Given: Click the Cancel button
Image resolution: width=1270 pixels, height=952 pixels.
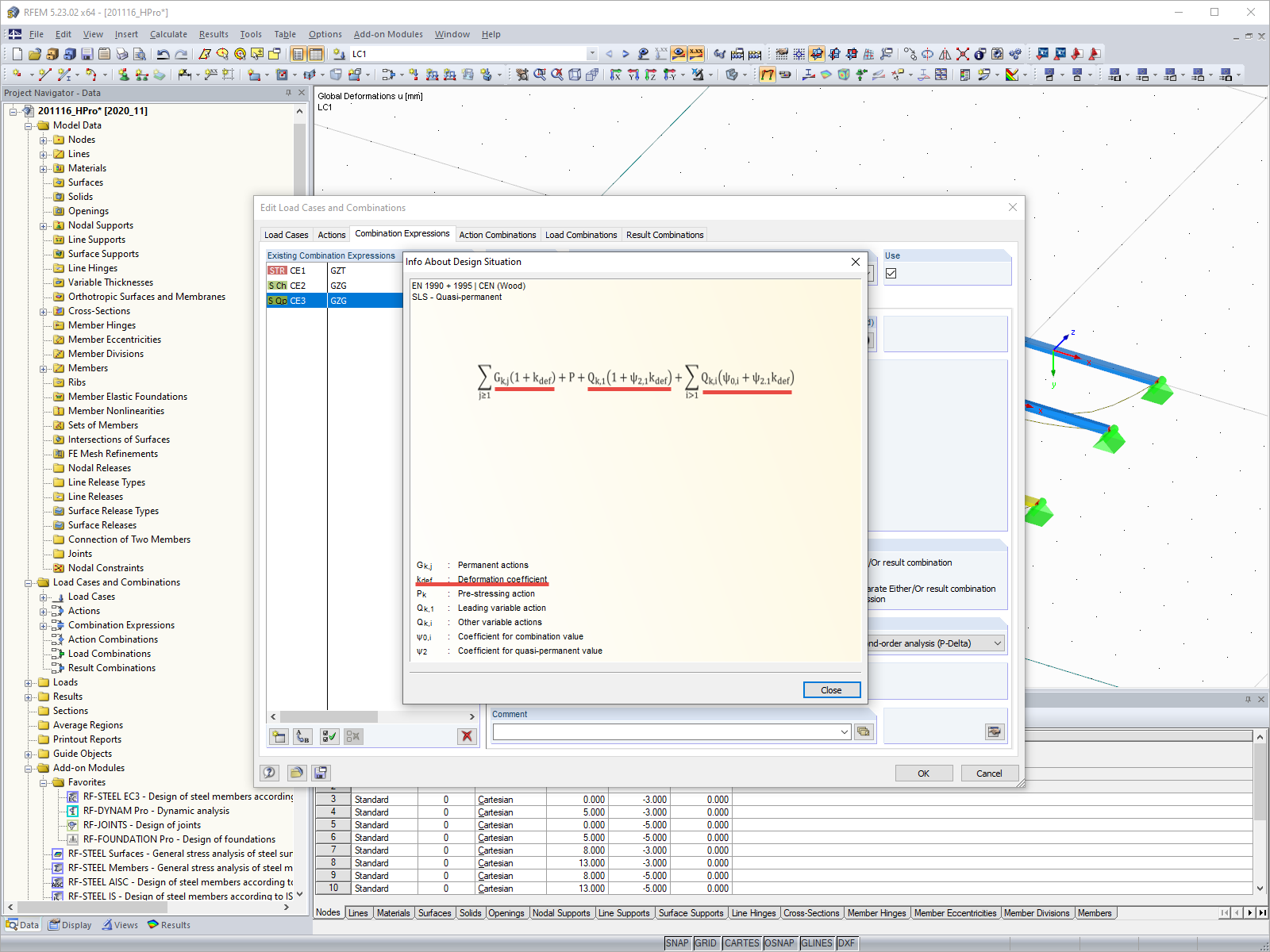Looking at the screenshot, I should click(x=989, y=773).
